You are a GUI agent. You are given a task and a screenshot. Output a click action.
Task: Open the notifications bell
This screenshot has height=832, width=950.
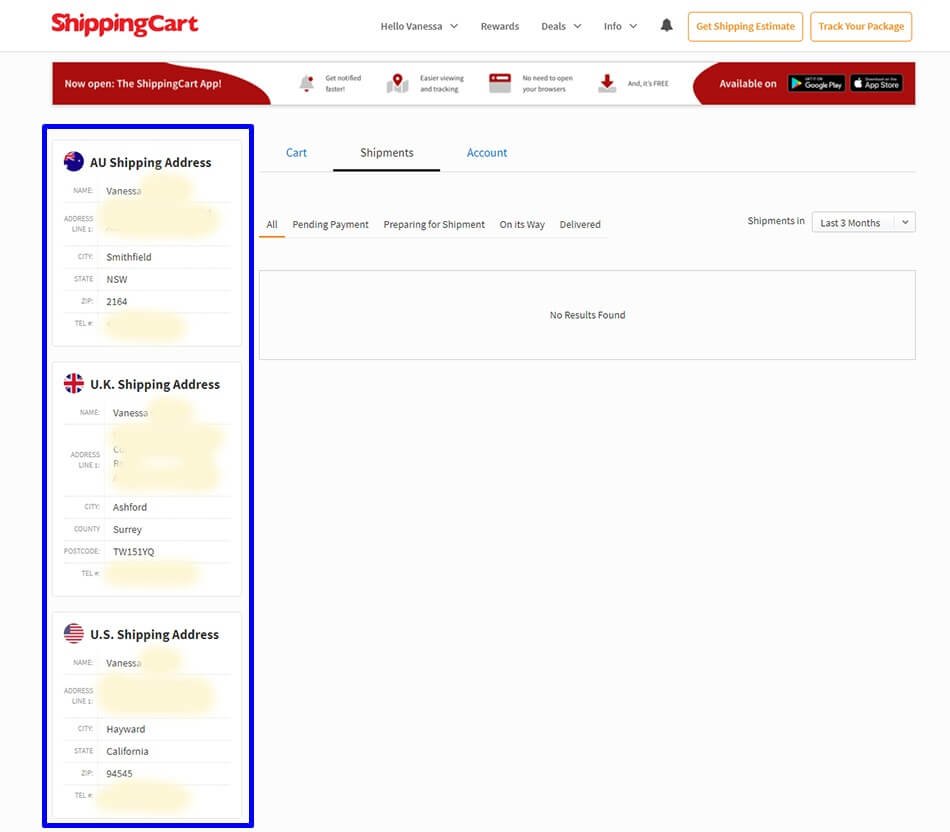point(666,25)
